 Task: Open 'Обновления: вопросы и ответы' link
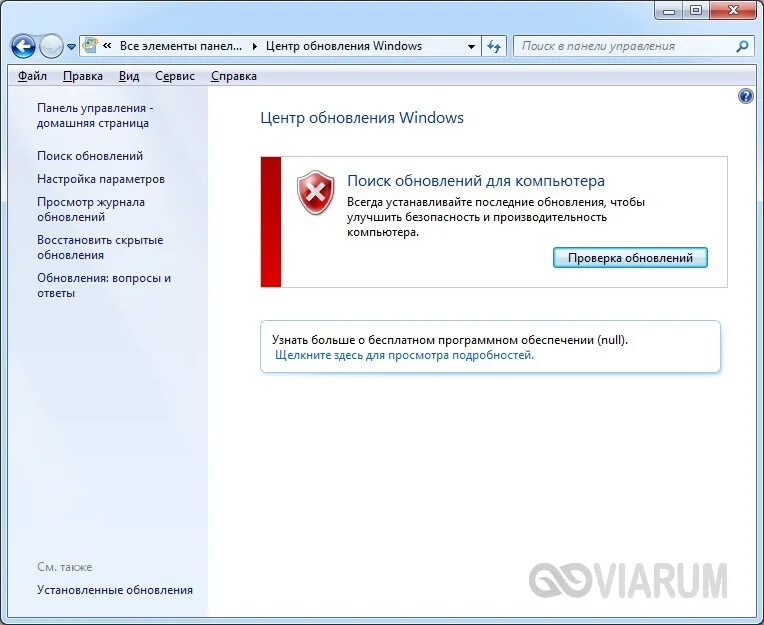(104, 285)
